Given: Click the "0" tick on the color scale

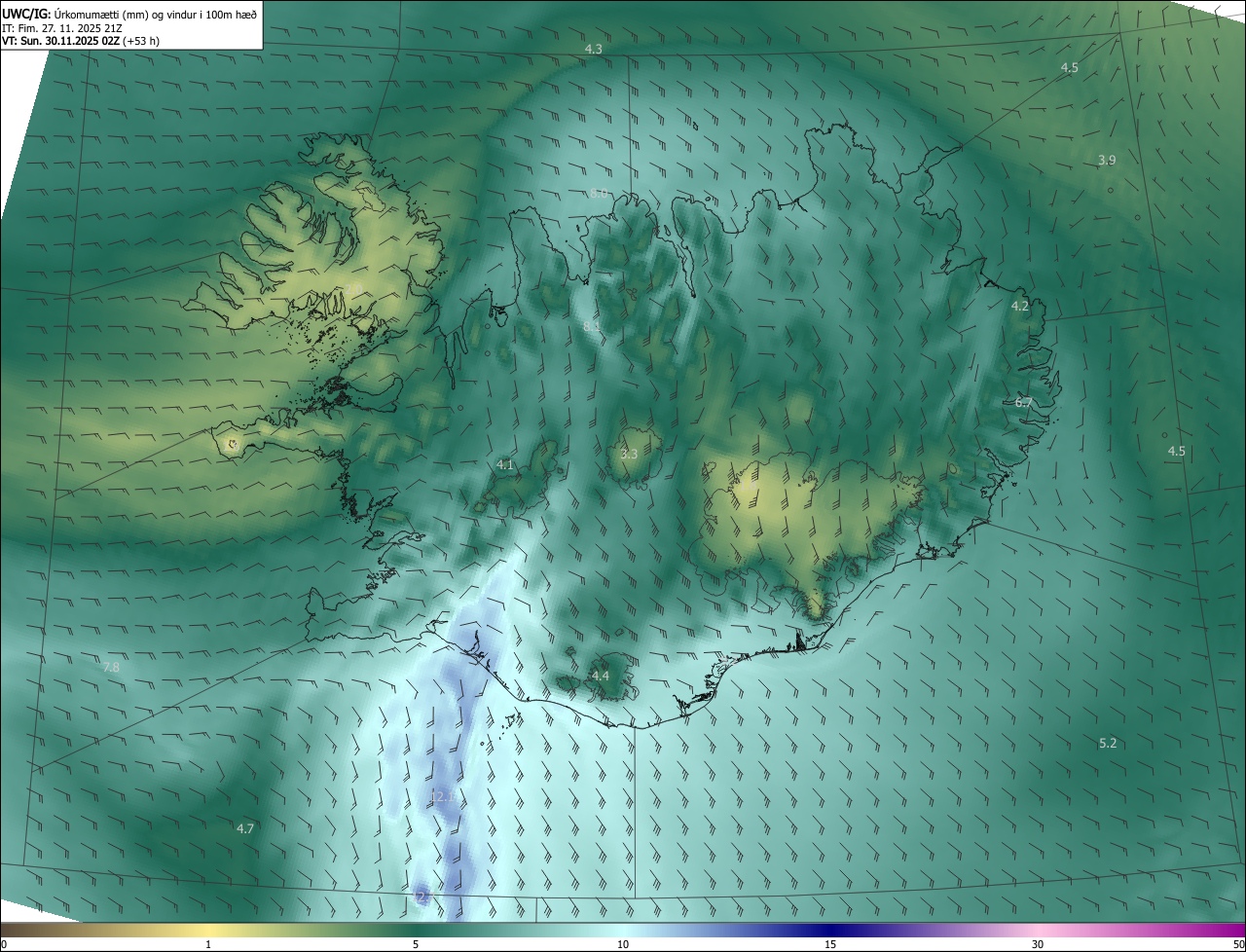Looking at the screenshot, I should (4, 944).
